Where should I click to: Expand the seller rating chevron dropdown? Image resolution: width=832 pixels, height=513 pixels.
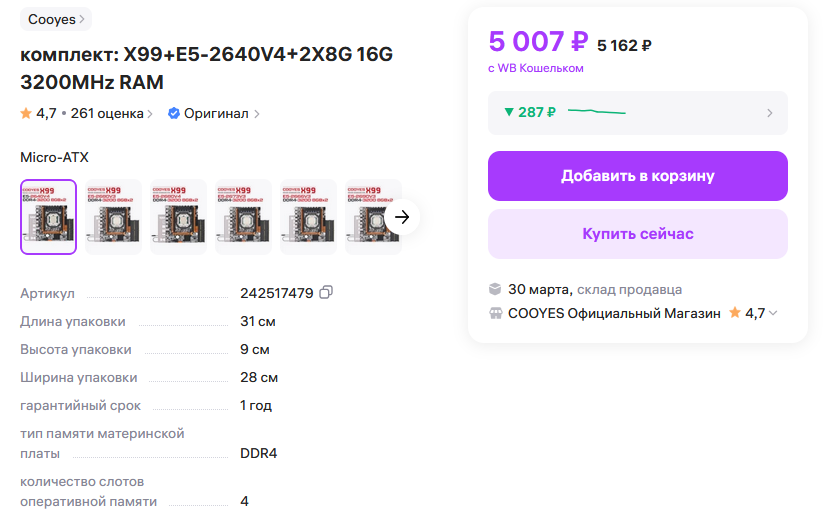click(x=773, y=313)
